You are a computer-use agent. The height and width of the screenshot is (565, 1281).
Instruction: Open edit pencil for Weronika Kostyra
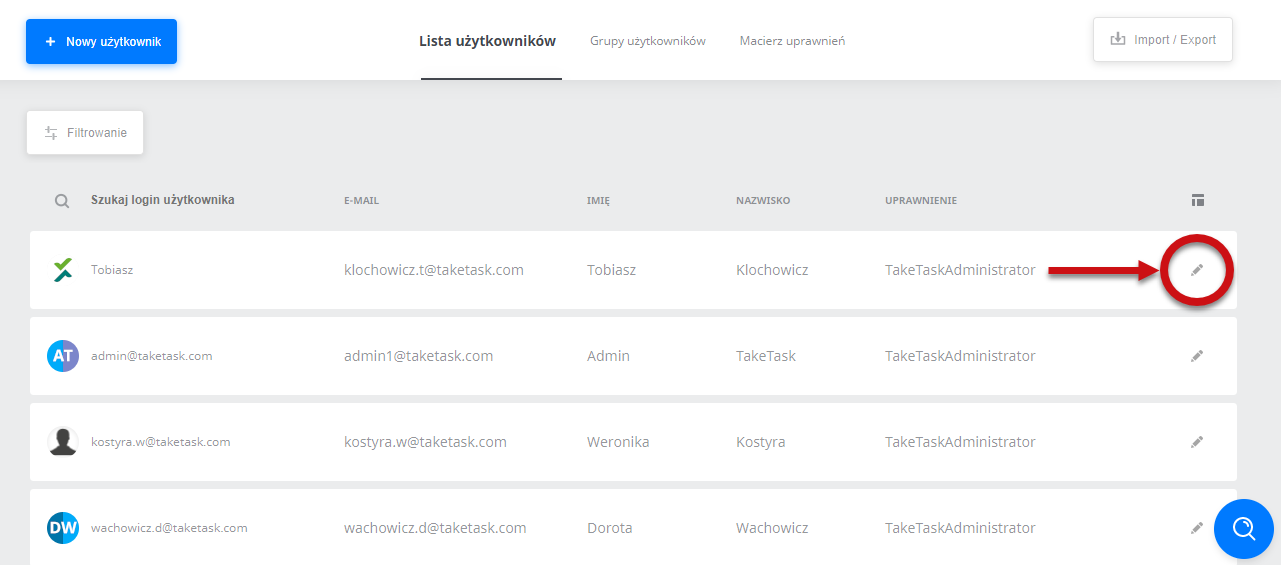pyautogui.click(x=1197, y=442)
